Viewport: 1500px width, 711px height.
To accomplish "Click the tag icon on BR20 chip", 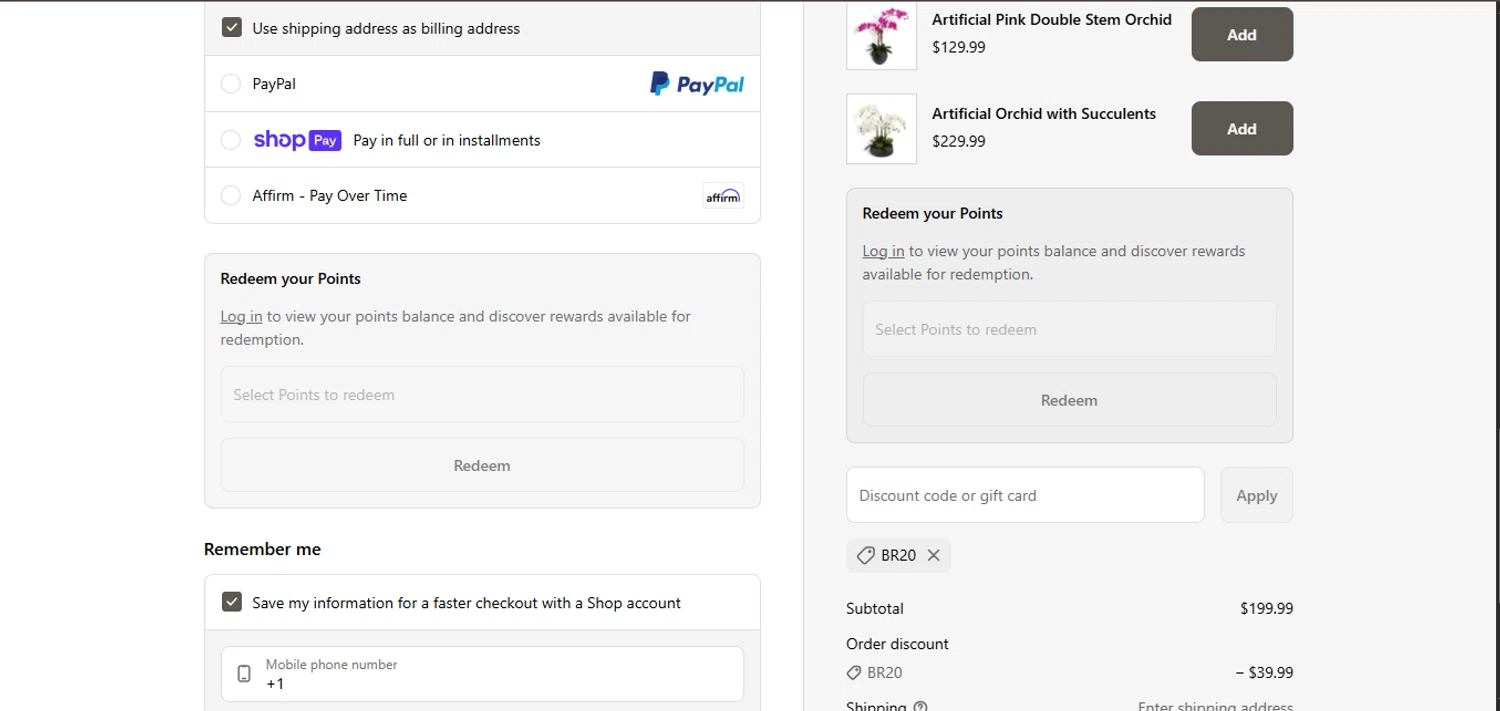I will tap(866, 555).
